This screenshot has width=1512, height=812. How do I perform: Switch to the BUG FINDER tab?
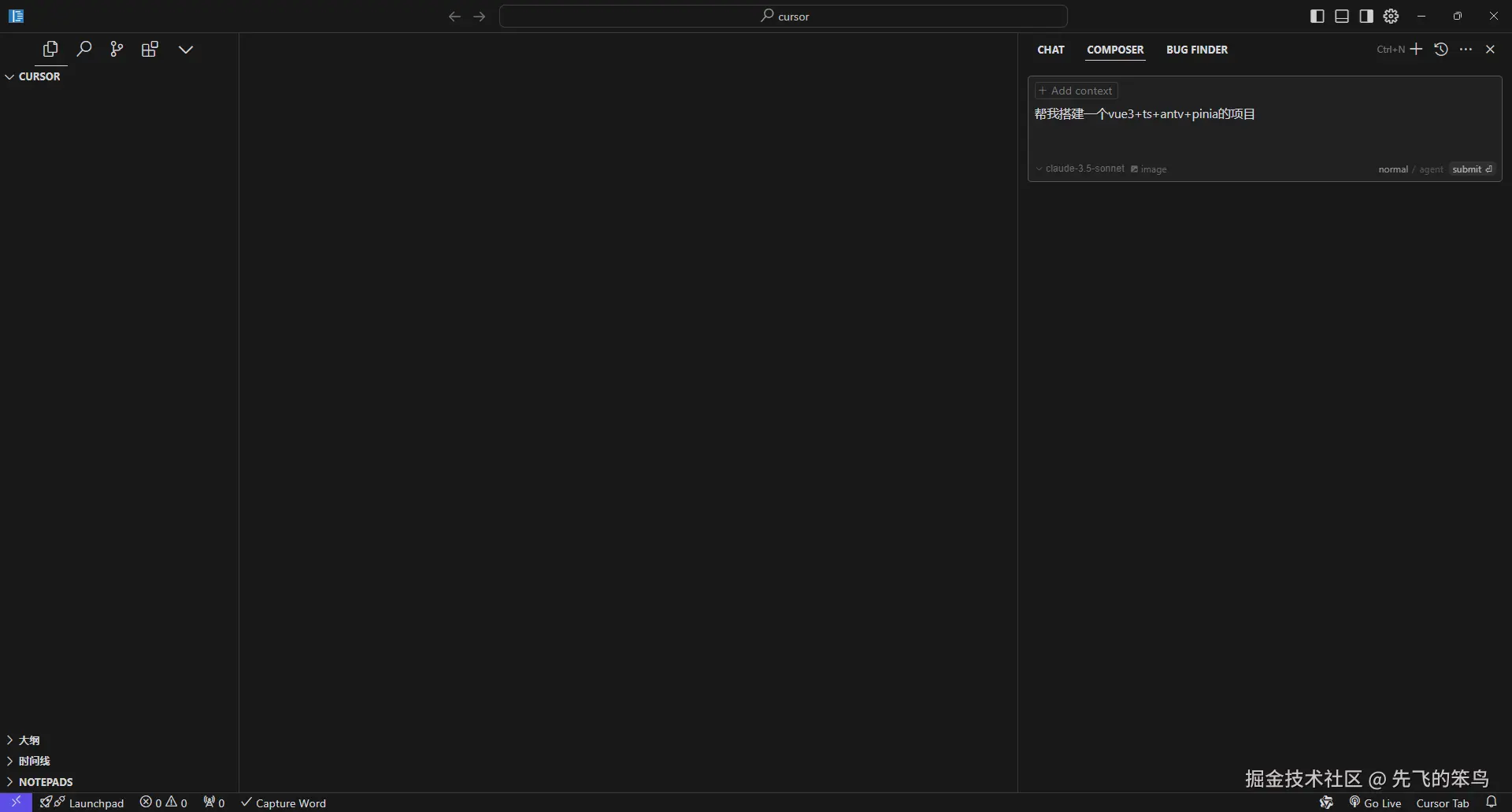click(1197, 50)
